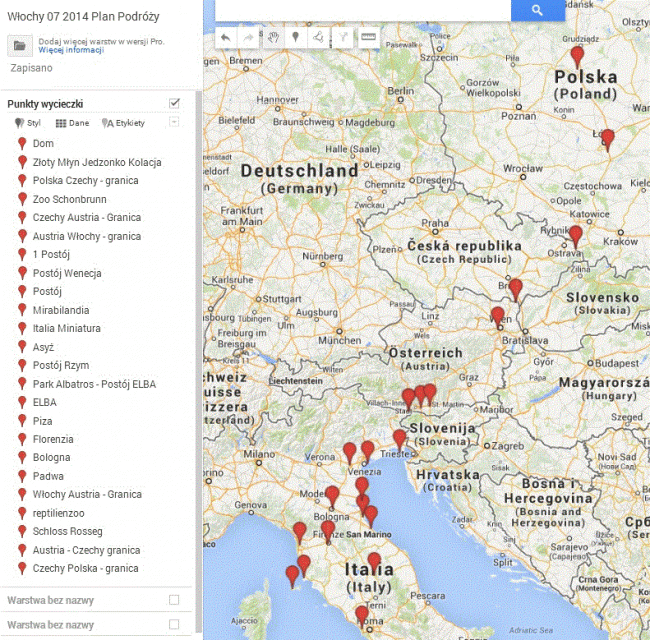Enable the second Warstwa bez nazwy checkbox
This screenshot has width=650, height=640.
174,624
